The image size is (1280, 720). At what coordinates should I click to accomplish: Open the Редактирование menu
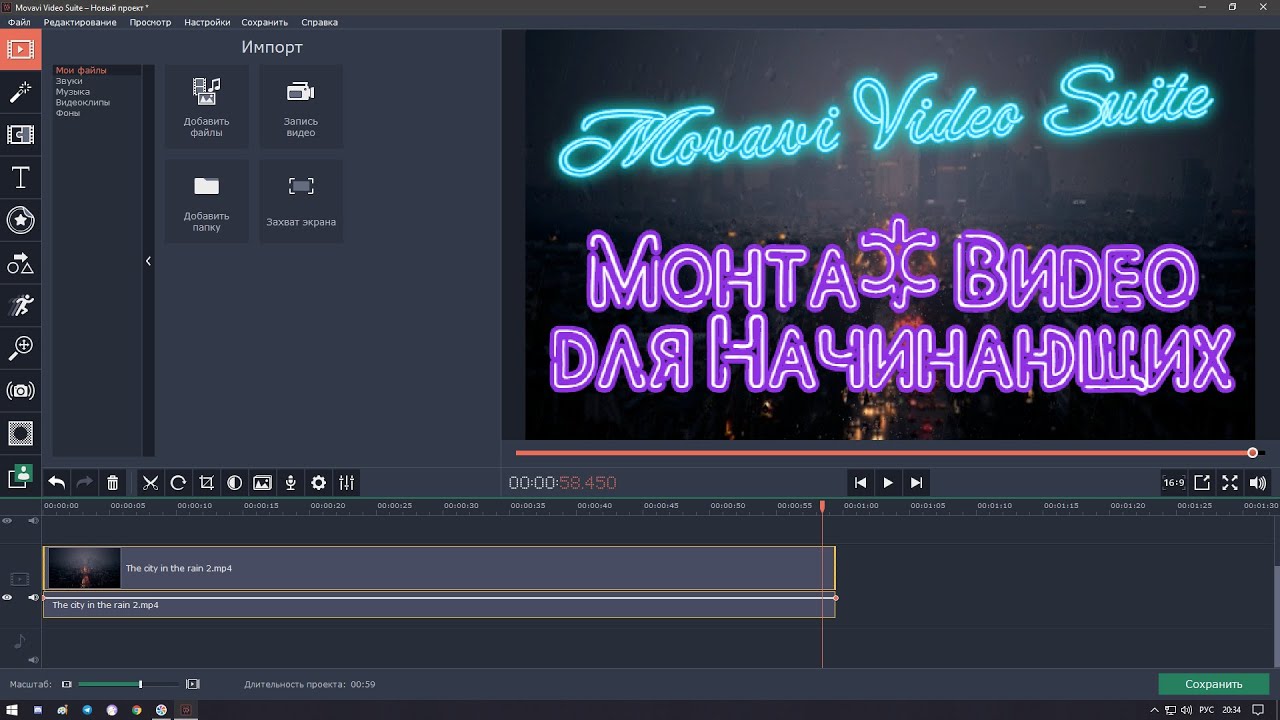[80, 22]
